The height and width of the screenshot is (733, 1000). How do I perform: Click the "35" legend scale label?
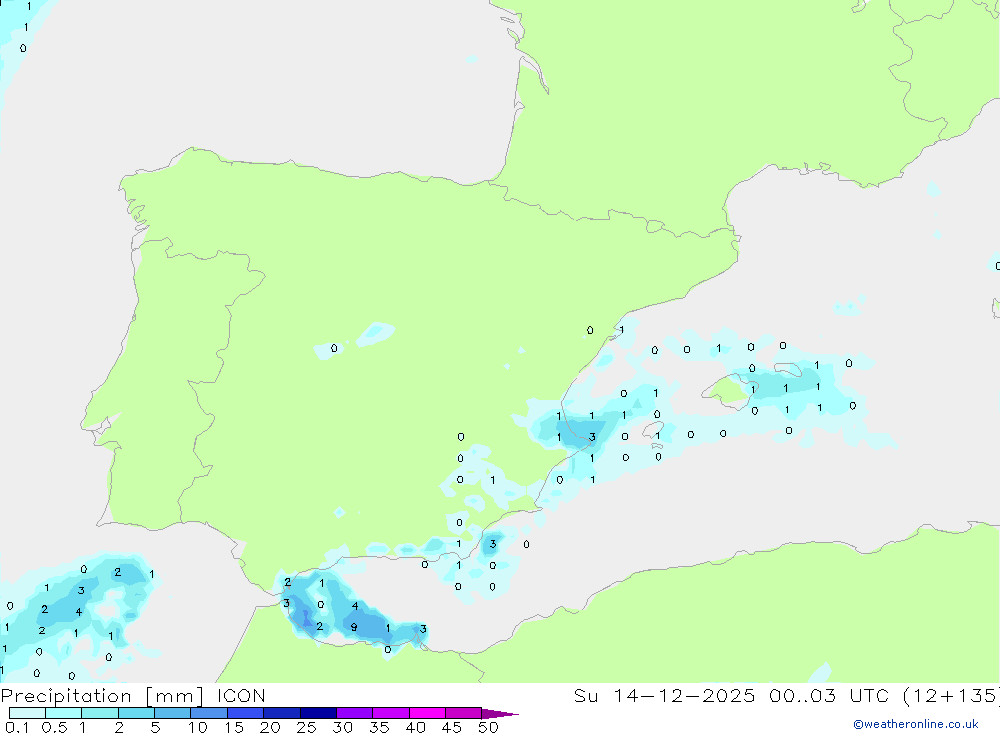pyautogui.click(x=379, y=727)
